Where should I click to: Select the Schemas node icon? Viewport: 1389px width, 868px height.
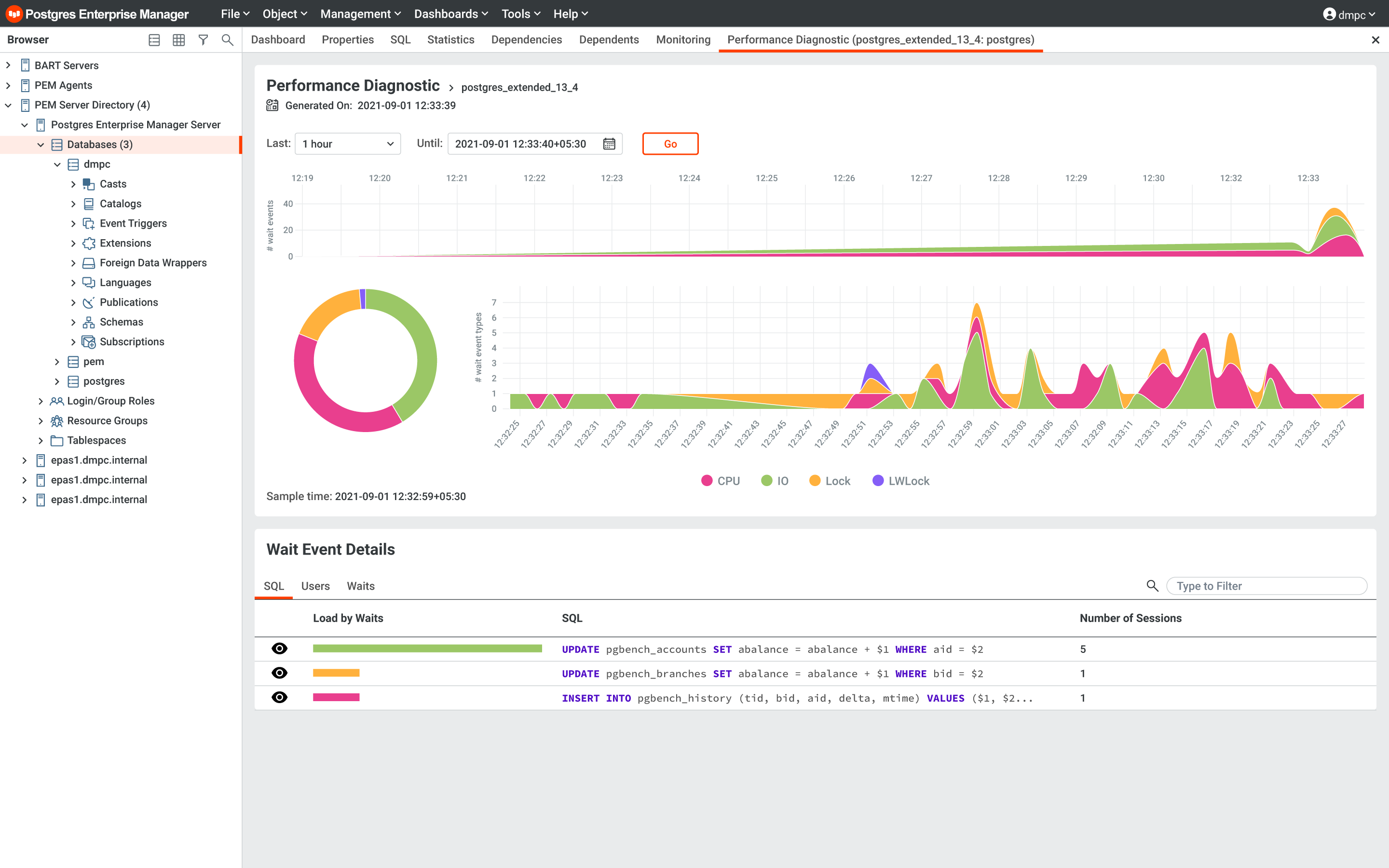[x=88, y=322]
